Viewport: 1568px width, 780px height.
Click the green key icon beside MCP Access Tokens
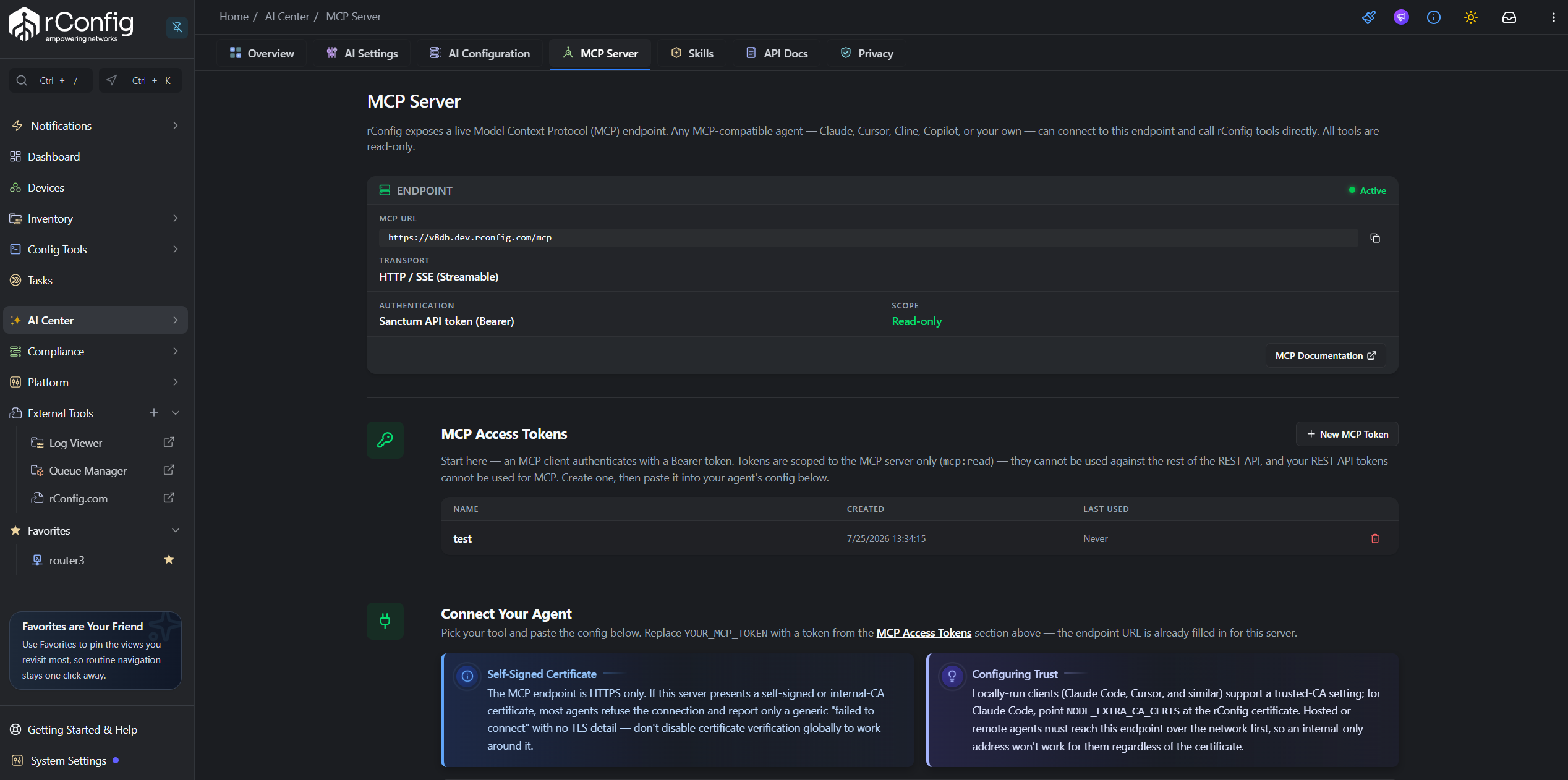pyautogui.click(x=385, y=440)
